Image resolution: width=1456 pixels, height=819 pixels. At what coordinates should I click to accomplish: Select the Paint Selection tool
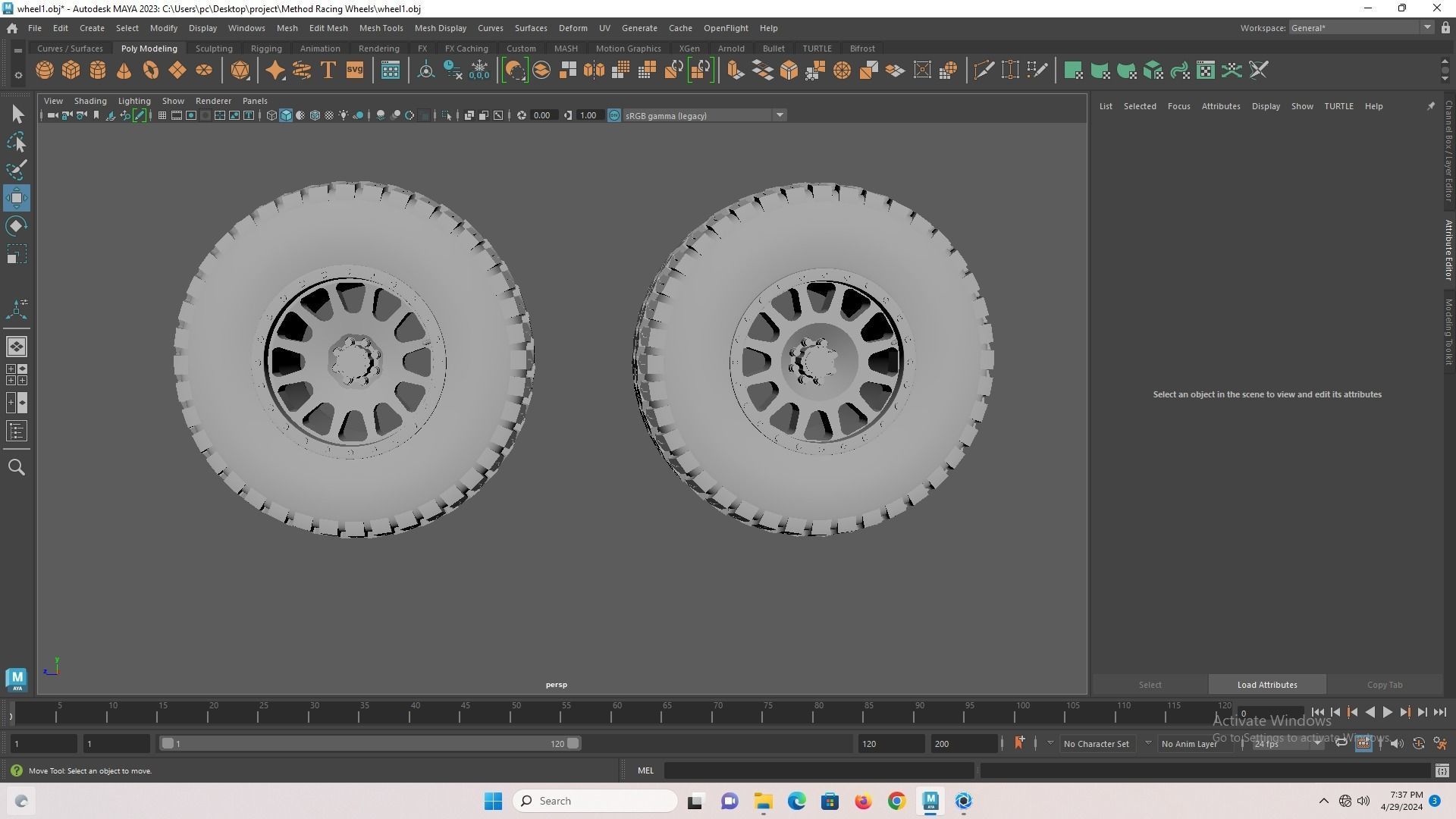point(17,170)
